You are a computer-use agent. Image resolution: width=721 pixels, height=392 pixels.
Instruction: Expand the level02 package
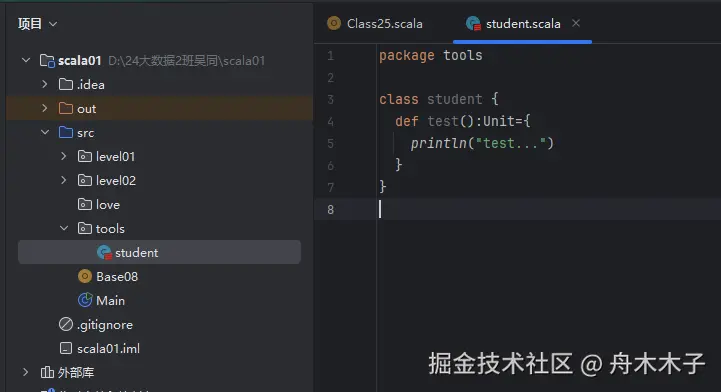click(64, 180)
